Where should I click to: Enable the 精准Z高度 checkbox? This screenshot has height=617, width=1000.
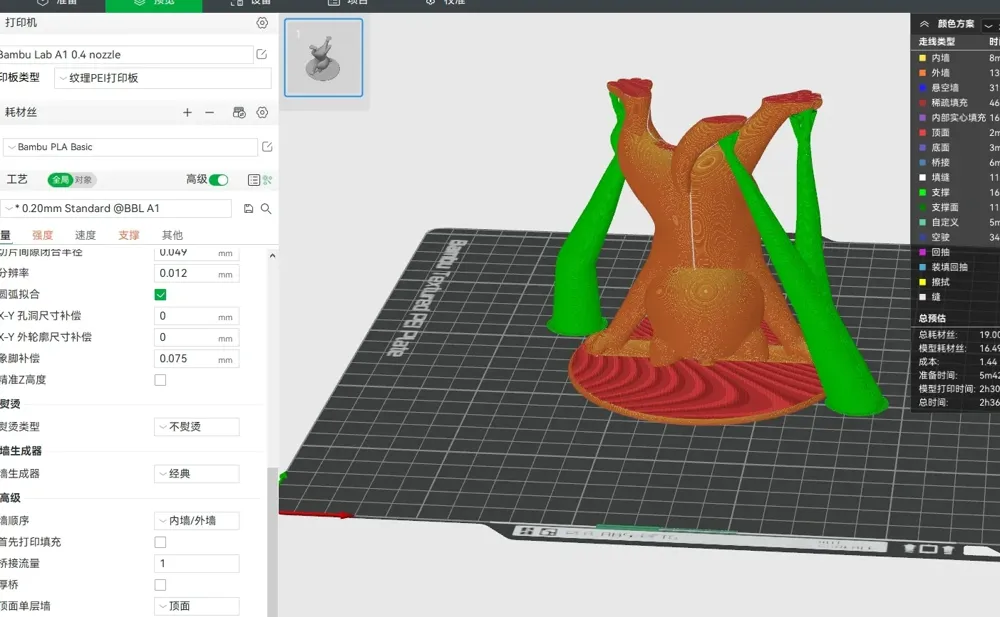160,380
